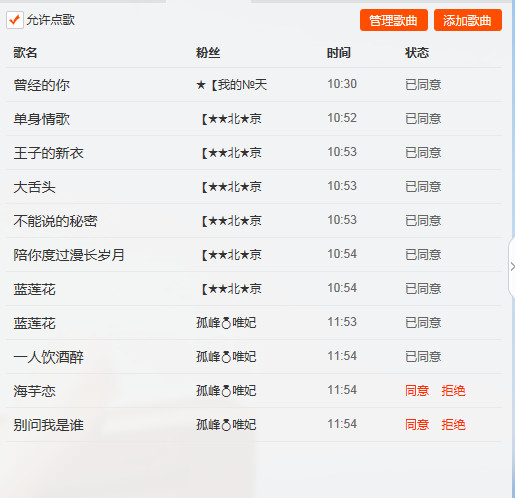This screenshot has height=498, width=515.
Task: Open 管理歌曲 button
Action: tap(394, 20)
